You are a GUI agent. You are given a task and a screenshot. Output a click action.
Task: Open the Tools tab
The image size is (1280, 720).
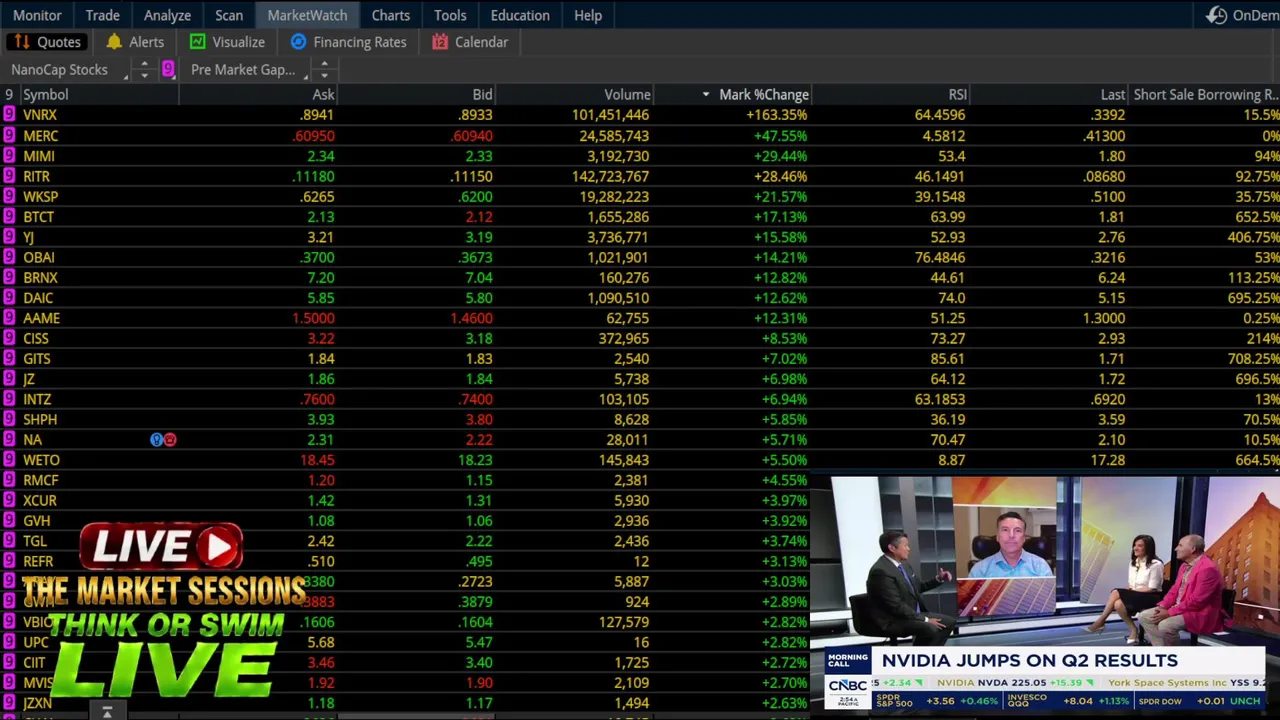(450, 15)
